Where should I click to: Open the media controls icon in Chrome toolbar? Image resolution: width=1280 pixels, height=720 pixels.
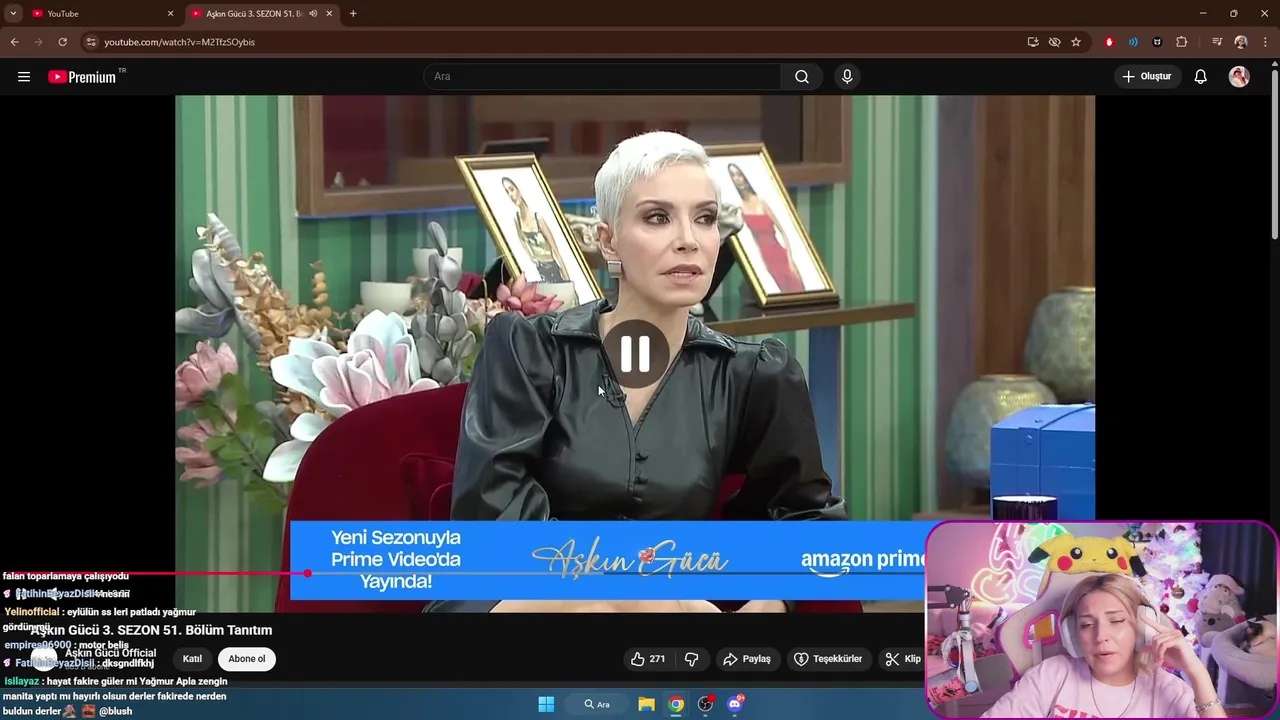[x=1217, y=42]
